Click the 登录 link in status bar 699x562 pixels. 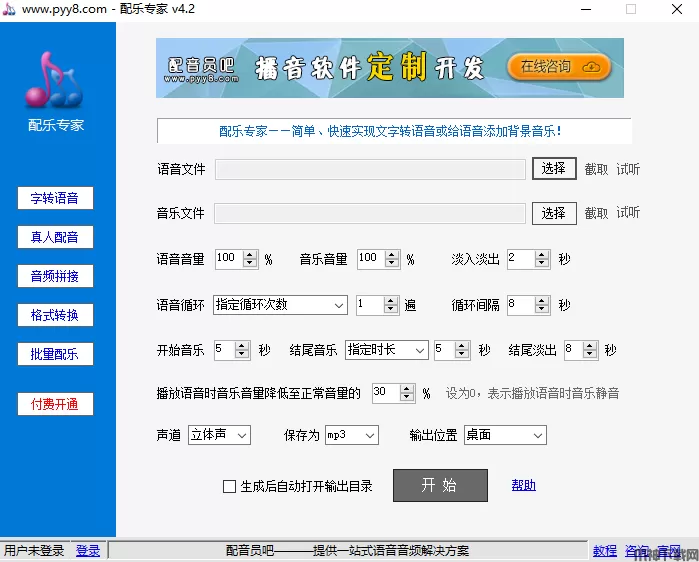[x=88, y=551]
